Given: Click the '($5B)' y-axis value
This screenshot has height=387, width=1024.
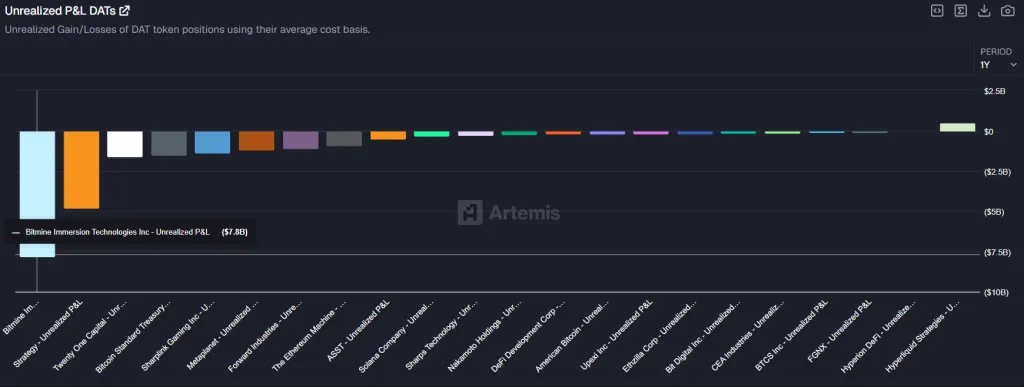Looking at the screenshot, I should [x=994, y=212].
